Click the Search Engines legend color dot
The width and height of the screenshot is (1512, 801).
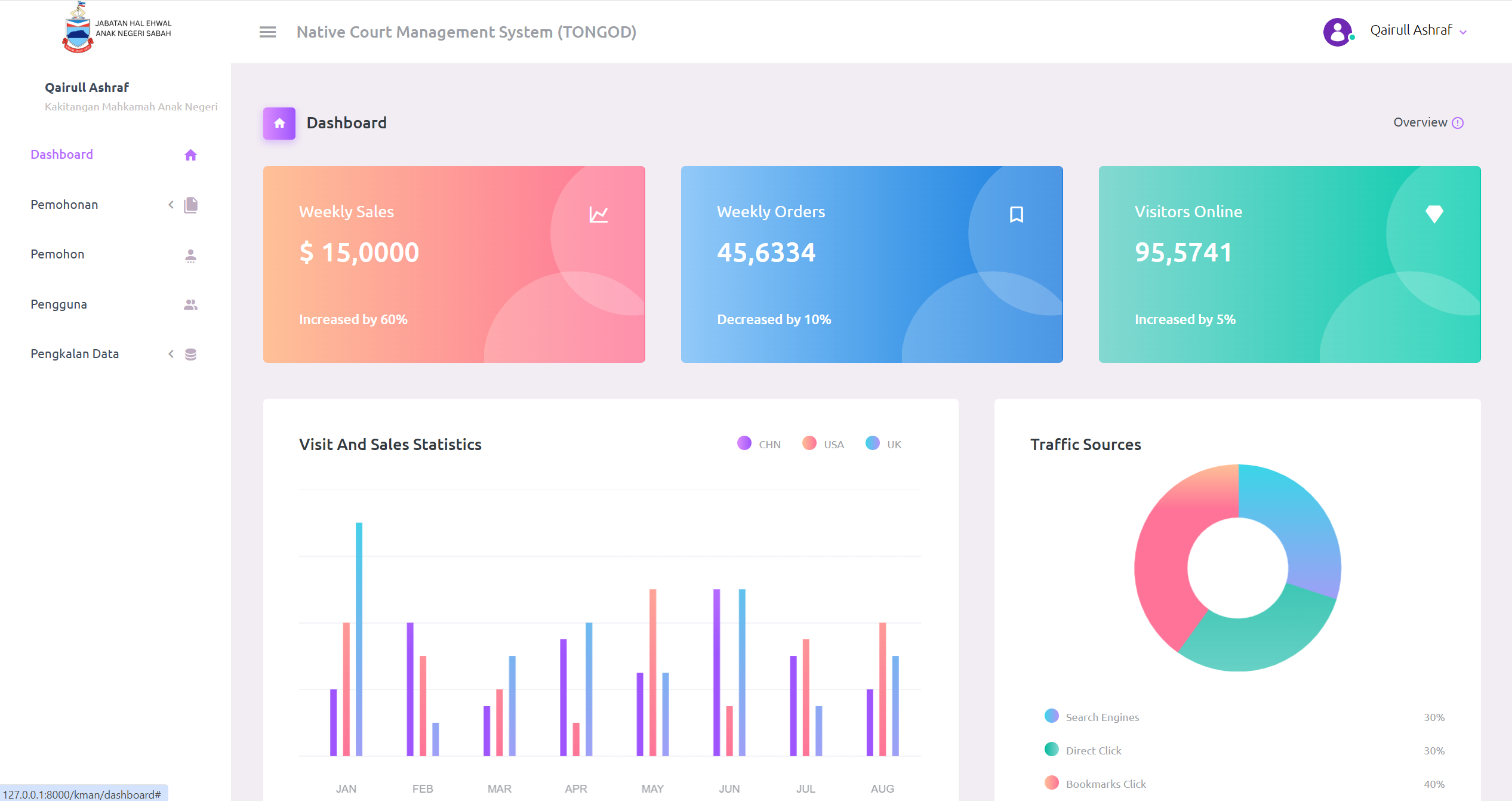(x=1052, y=716)
